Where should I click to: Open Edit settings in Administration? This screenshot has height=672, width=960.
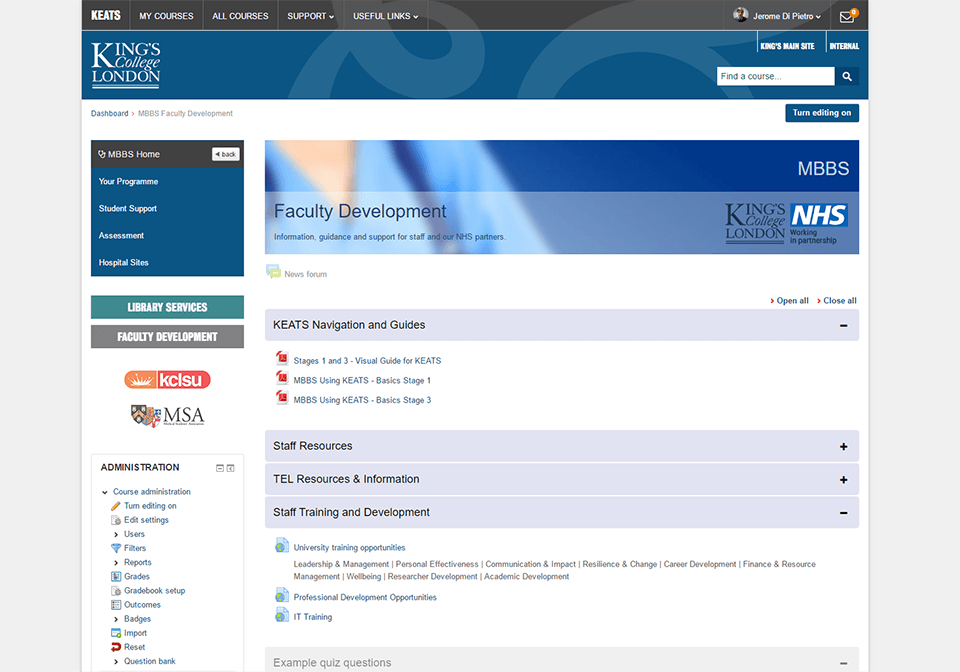(146, 520)
